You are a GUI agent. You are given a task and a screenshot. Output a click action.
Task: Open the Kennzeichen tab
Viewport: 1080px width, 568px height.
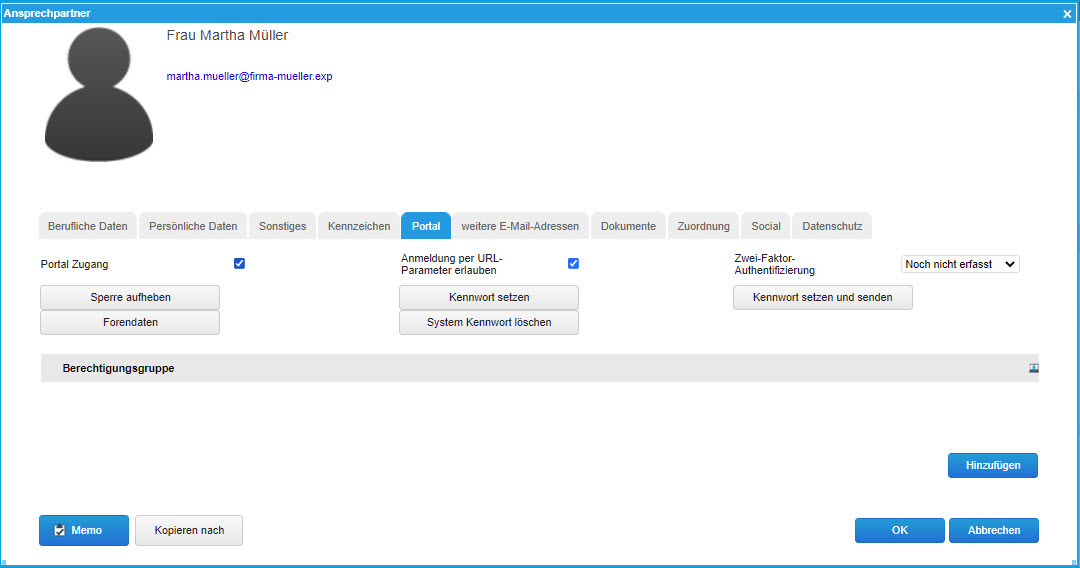[359, 226]
